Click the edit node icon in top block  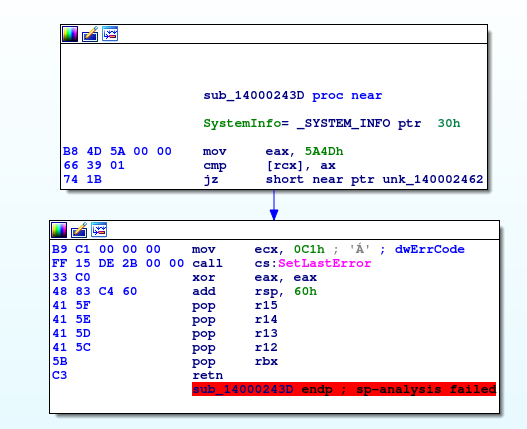(90, 34)
